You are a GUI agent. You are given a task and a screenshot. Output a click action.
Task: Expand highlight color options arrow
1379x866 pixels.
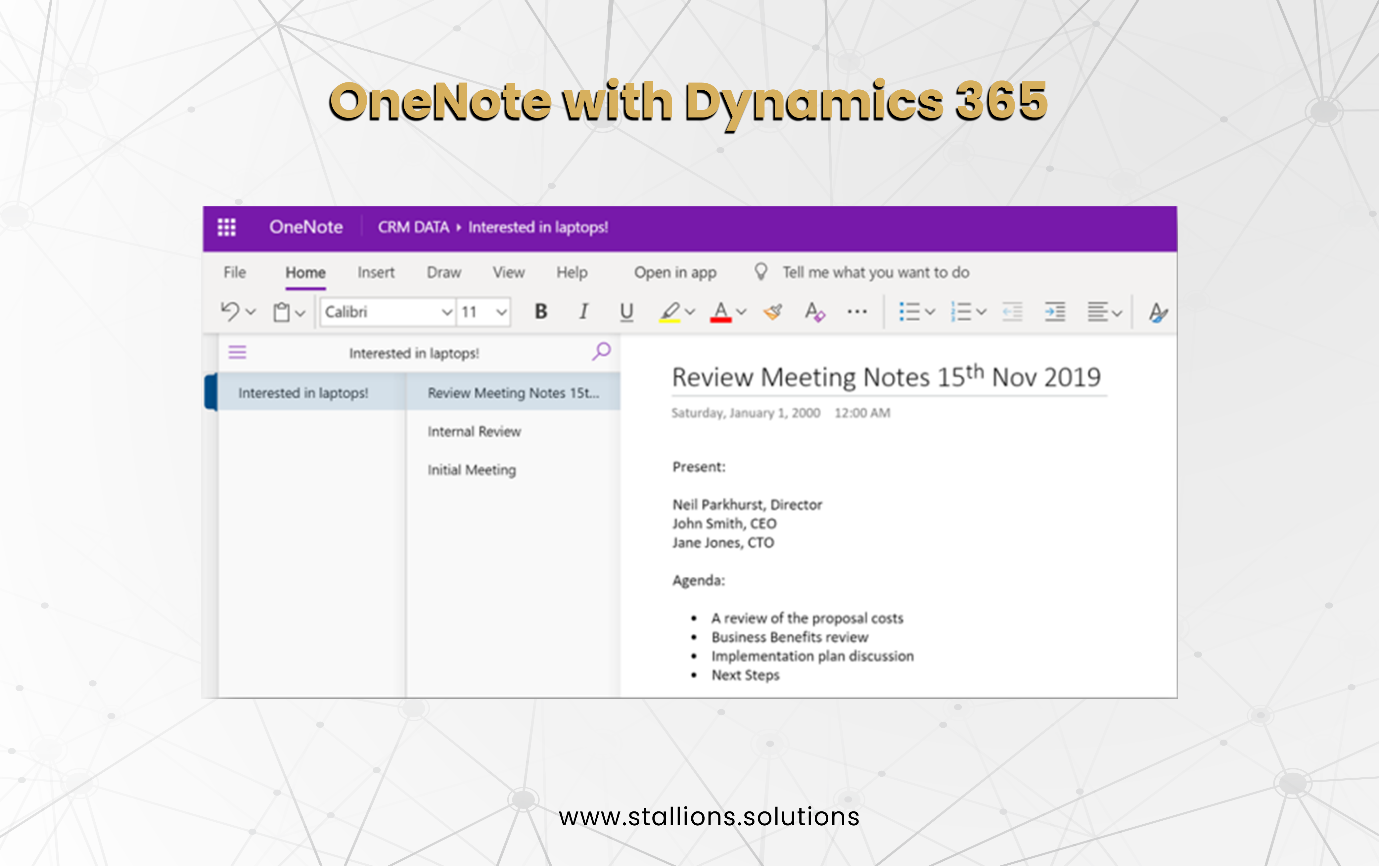tap(690, 312)
